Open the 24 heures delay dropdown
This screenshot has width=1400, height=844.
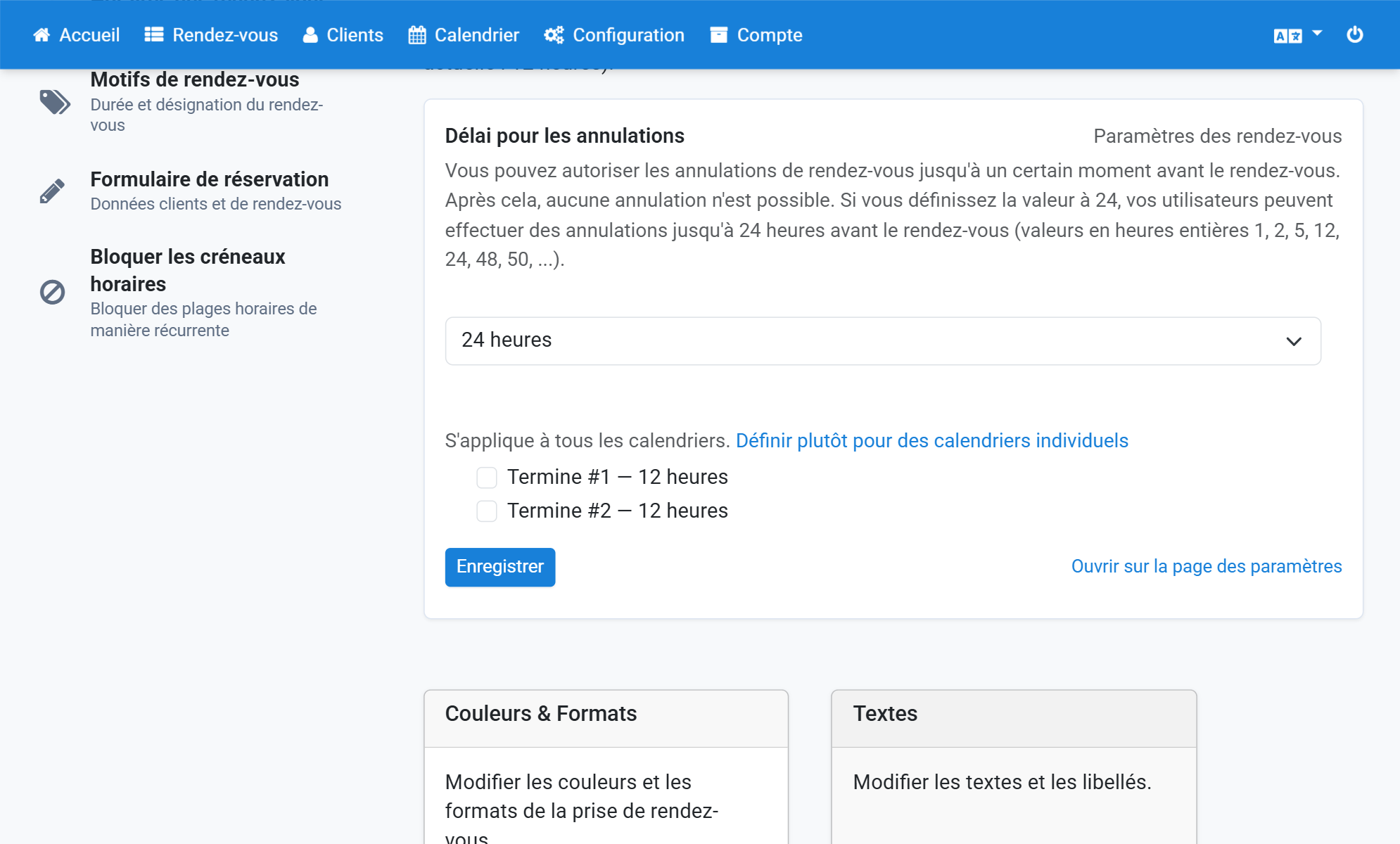tap(883, 341)
